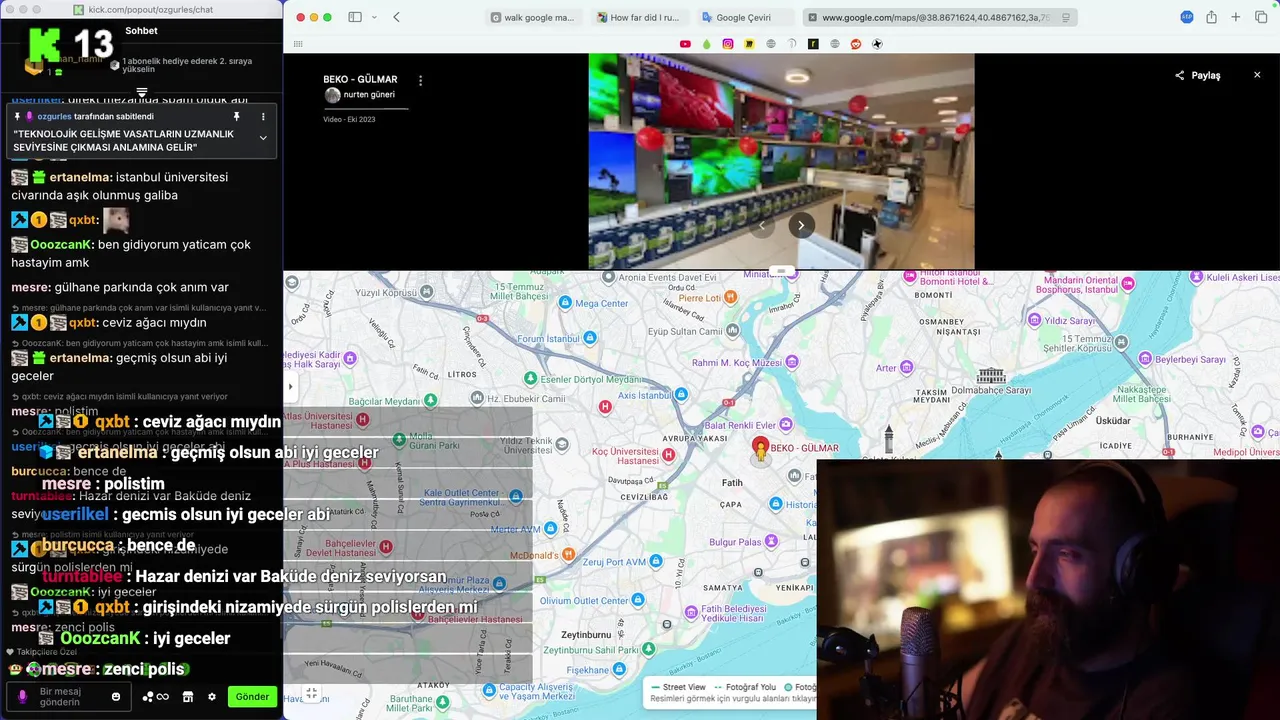Open the three-dot menu next to BEKO - GÜLMAR

click(420, 80)
